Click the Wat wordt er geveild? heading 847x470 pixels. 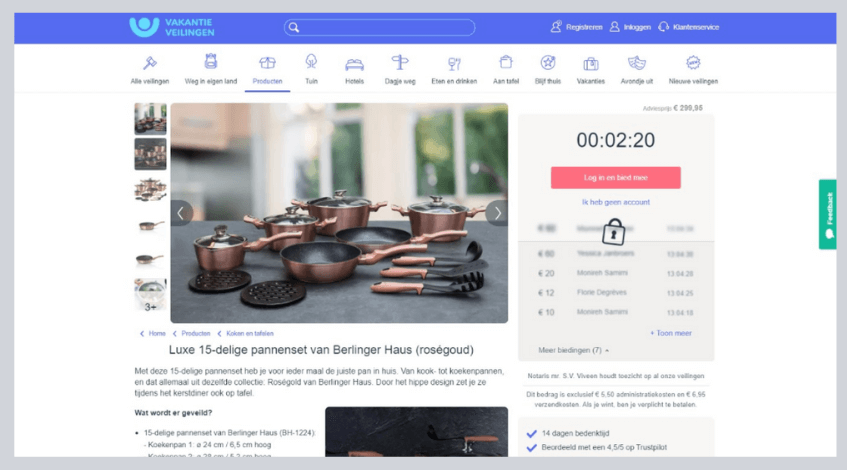coord(173,413)
